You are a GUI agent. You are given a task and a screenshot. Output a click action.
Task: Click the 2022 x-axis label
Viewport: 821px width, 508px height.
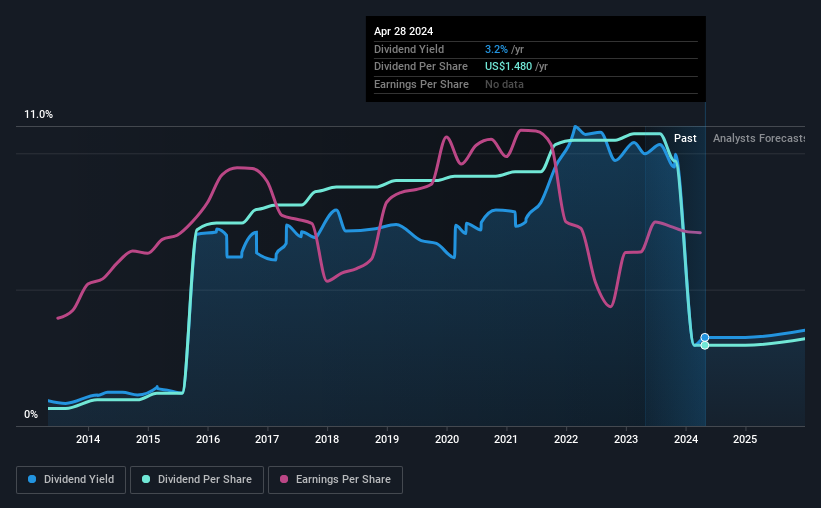click(566, 439)
